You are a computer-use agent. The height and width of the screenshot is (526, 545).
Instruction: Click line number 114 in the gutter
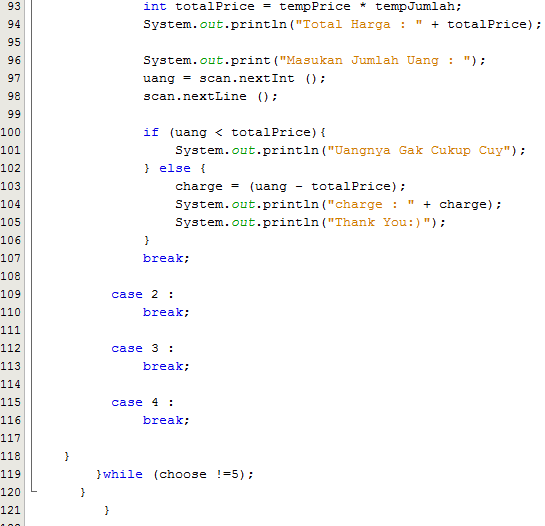click(x=10, y=385)
